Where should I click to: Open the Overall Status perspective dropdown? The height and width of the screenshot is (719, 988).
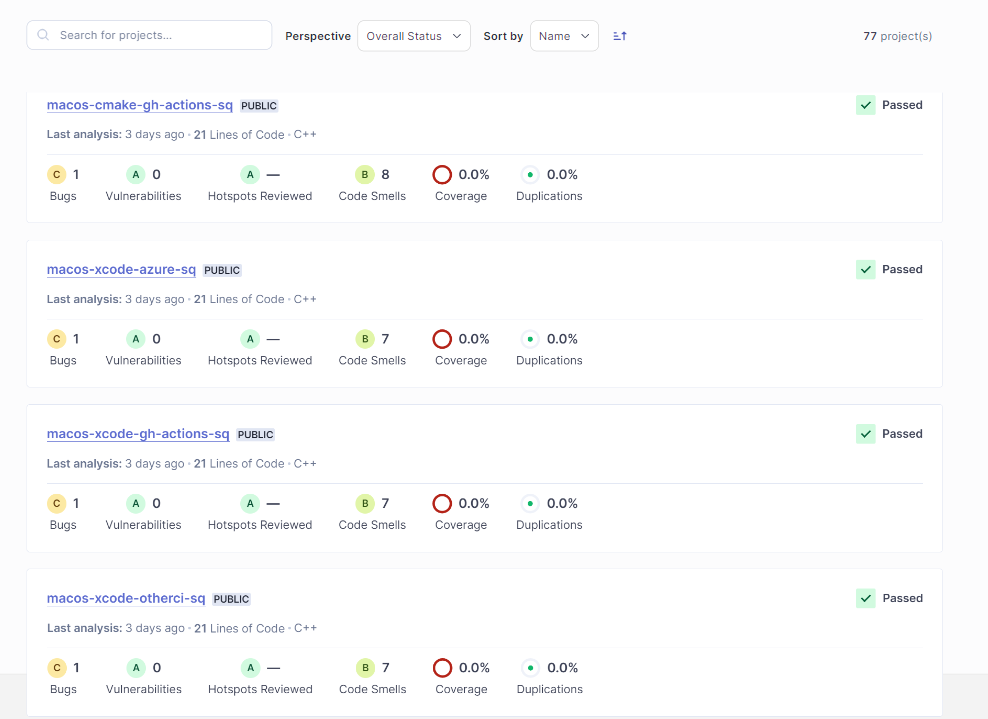click(x=414, y=36)
